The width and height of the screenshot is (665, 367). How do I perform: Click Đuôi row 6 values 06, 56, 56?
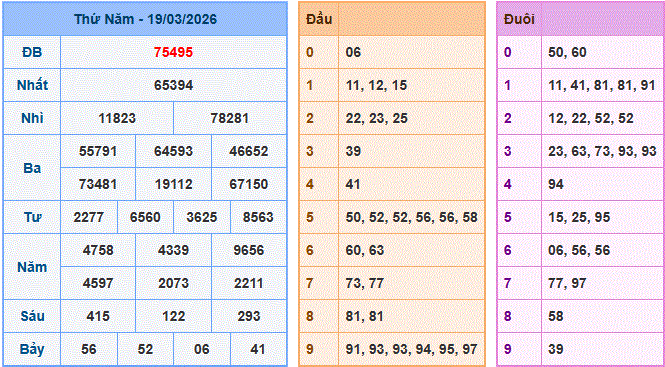pos(579,250)
